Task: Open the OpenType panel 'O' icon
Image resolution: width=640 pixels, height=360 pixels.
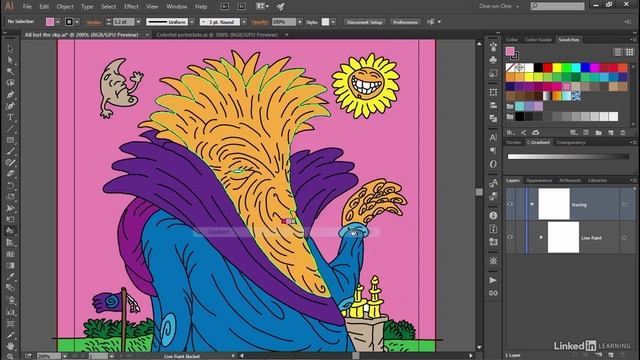Action: click(493, 164)
